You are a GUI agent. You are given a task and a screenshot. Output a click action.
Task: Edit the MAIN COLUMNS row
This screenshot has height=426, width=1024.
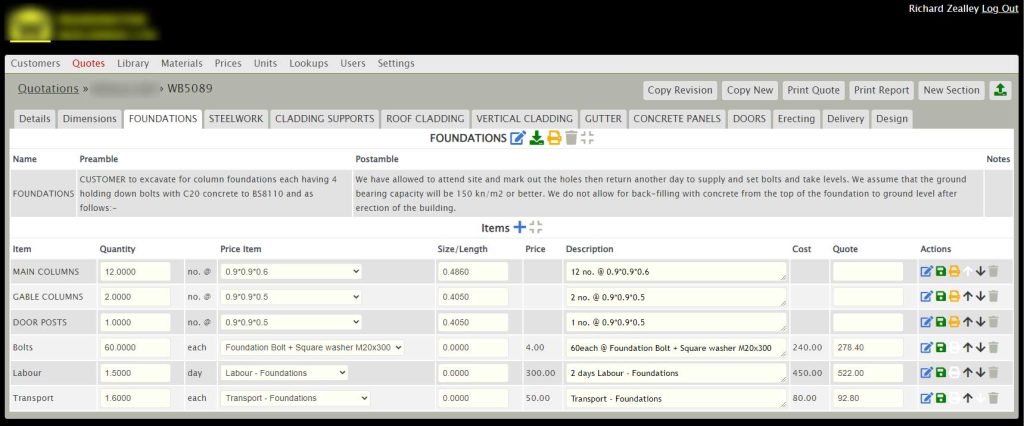coord(926,271)
